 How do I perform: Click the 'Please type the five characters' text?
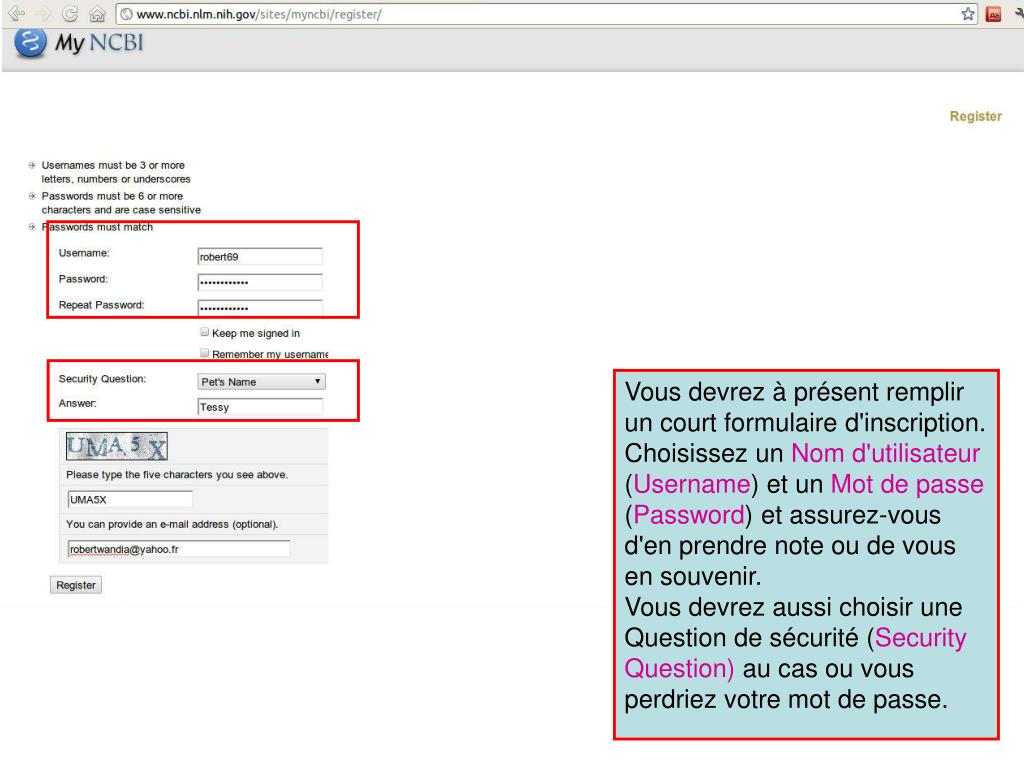point(177,475)
